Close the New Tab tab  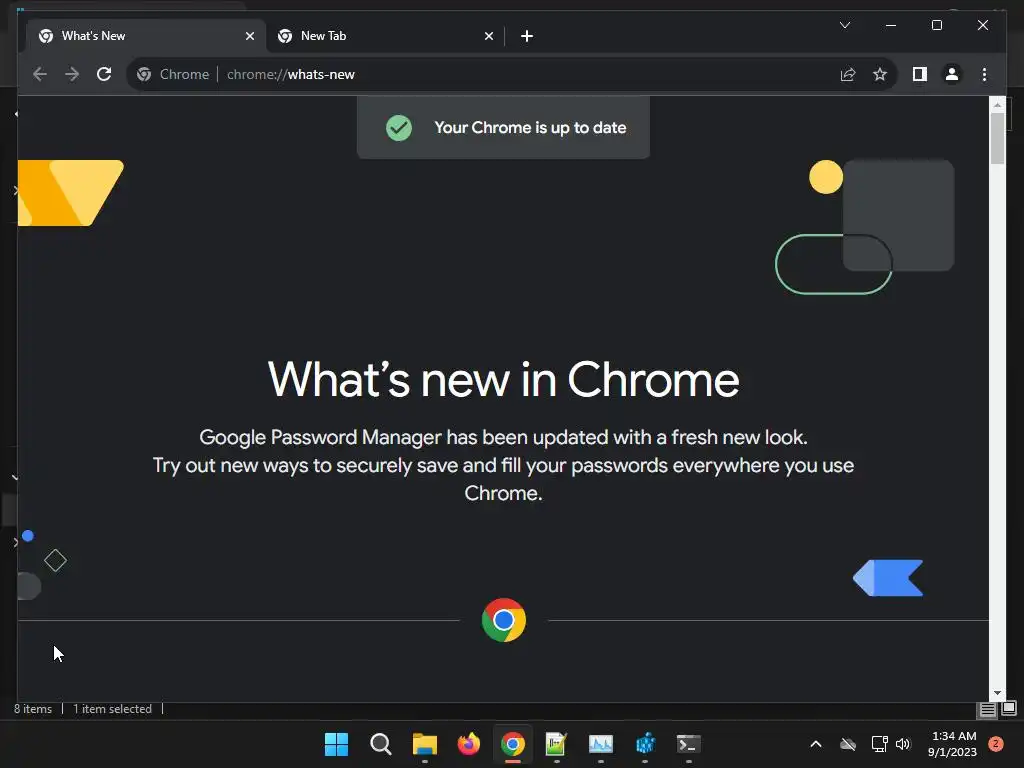[488, 36]
